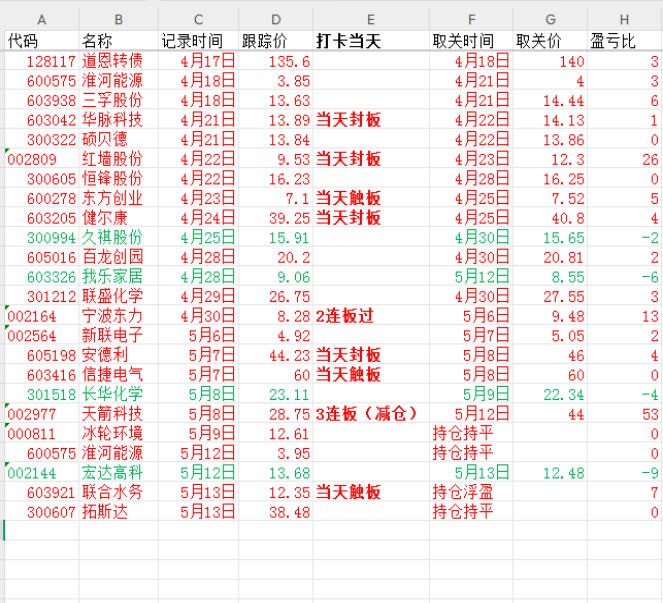Viewport: 663px width, 603px height.
Task: Select 当天触板 cell in 东方创业 row
Action: click(x=371, y=198)
